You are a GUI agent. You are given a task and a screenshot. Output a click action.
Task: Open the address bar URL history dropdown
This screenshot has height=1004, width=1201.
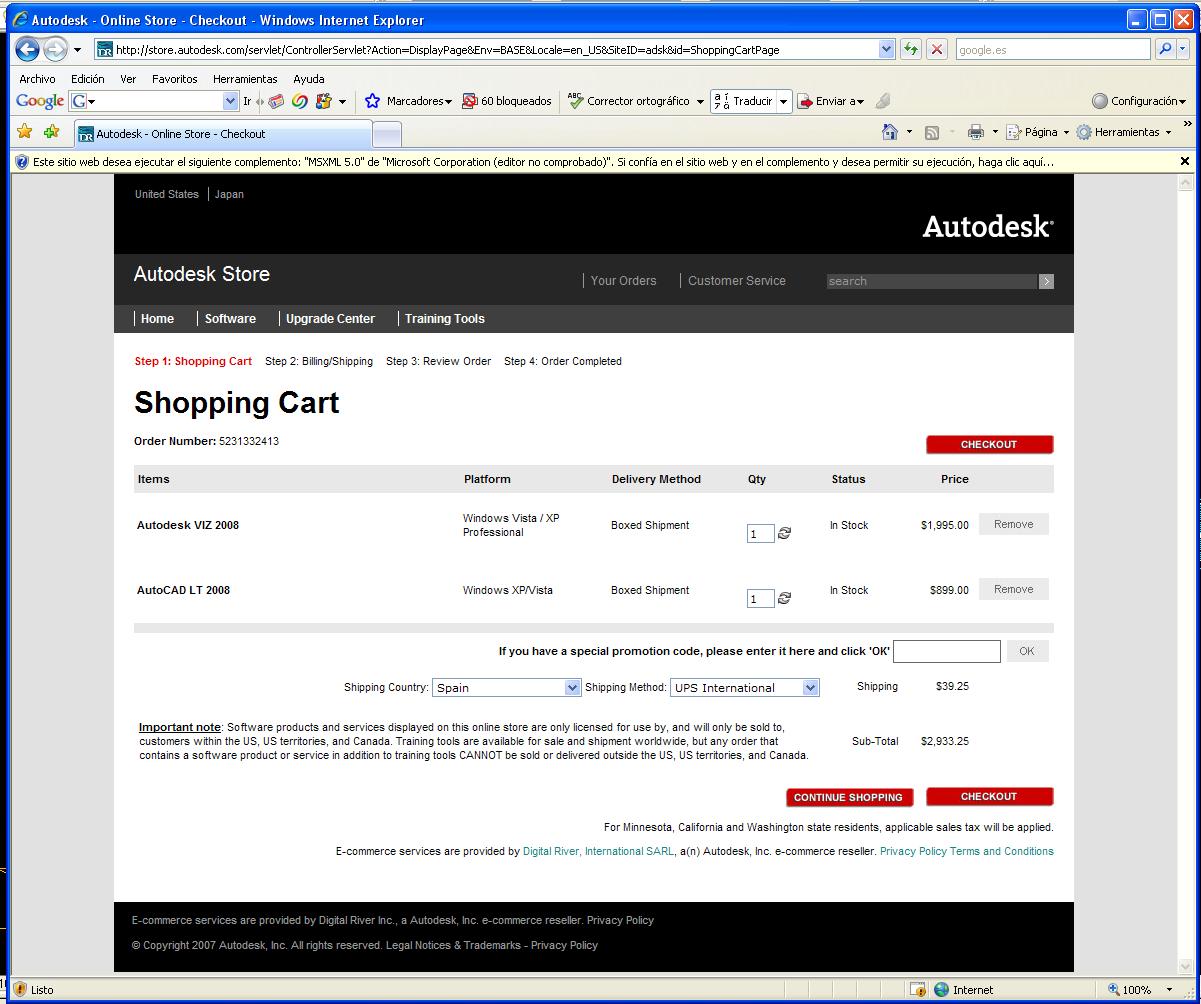(x=887, y=49)
